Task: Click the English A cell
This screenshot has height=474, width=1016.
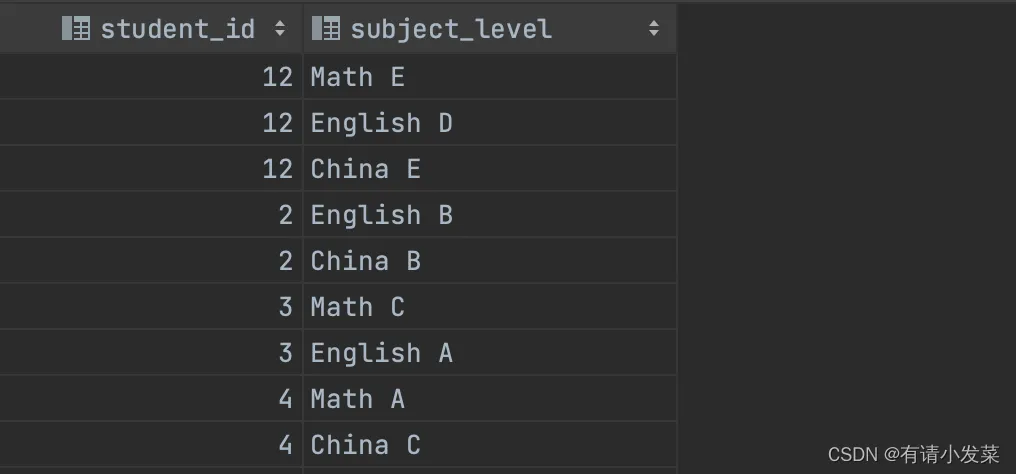Action: tap(381, 353)
